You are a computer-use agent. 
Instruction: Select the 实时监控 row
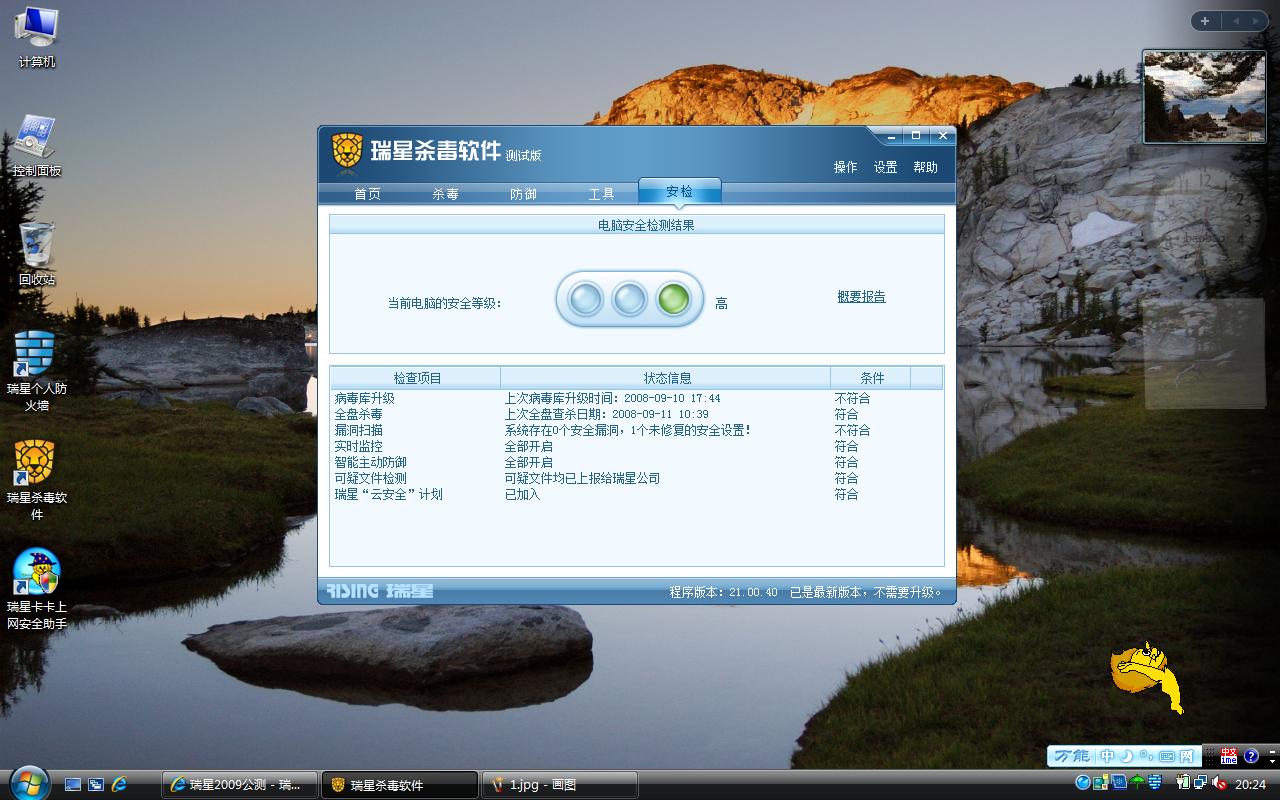coord(637,446)
